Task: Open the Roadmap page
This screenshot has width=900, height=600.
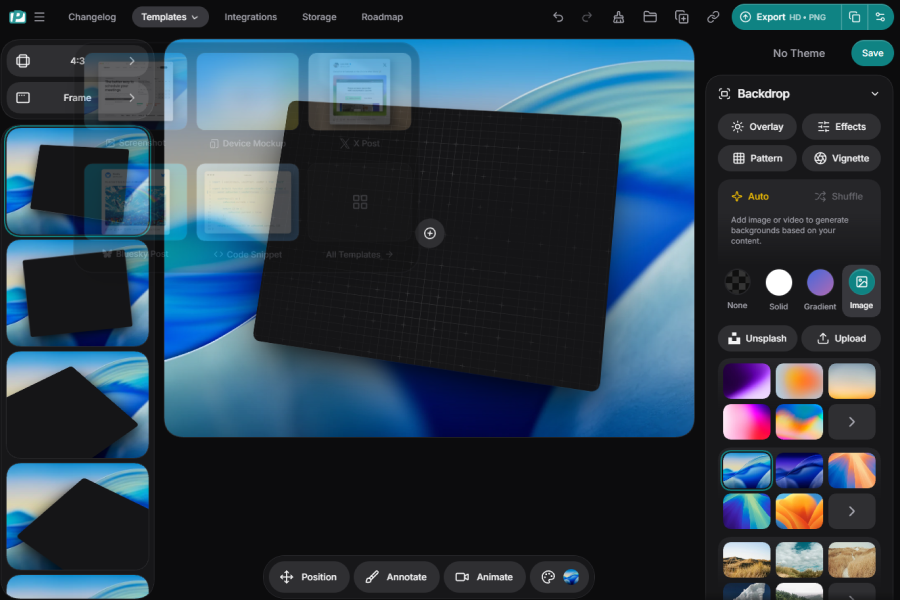Action: tap(382, 17)
